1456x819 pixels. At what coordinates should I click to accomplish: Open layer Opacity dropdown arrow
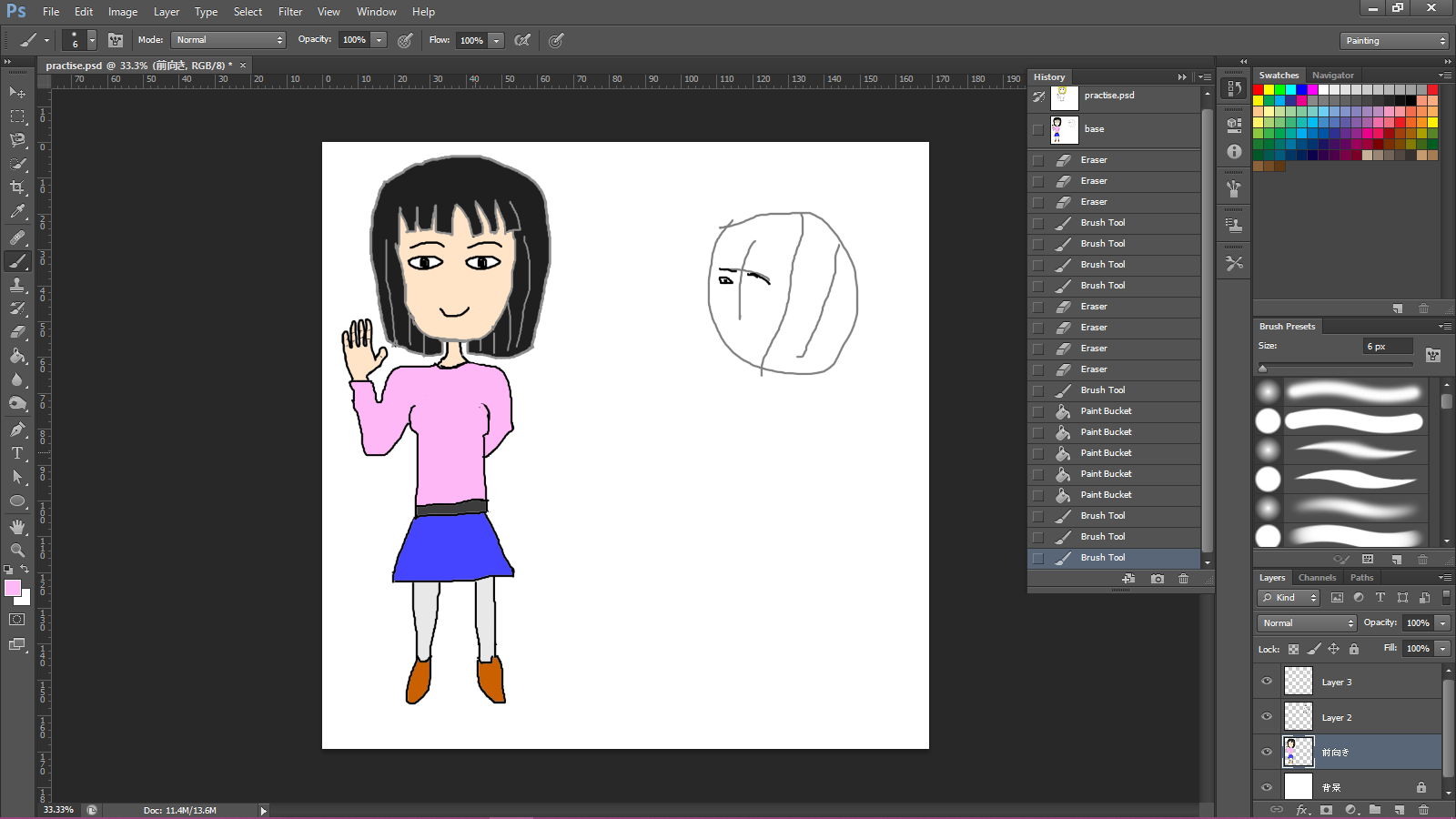1442,623
